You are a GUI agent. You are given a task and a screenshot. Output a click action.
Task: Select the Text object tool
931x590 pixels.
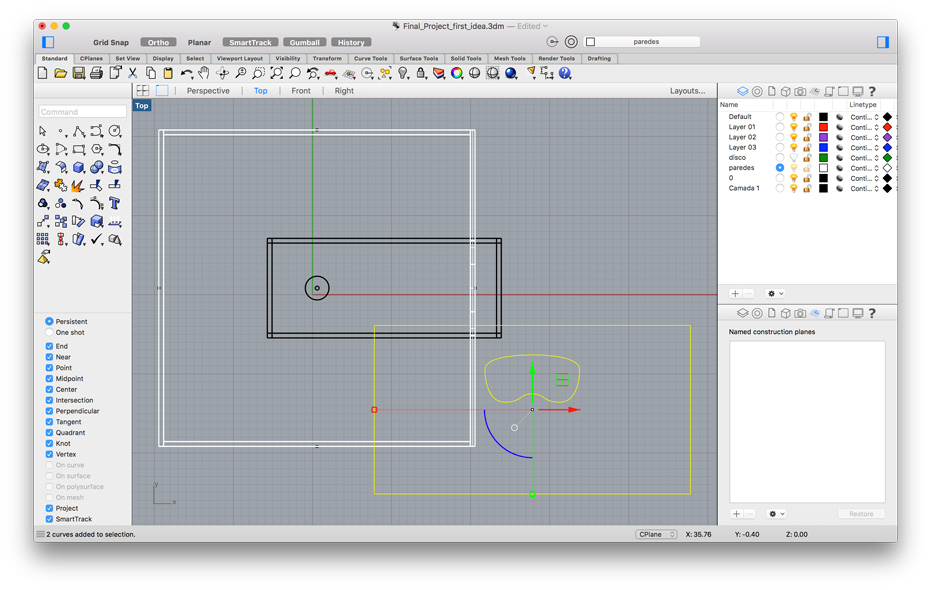click(115, 204)
